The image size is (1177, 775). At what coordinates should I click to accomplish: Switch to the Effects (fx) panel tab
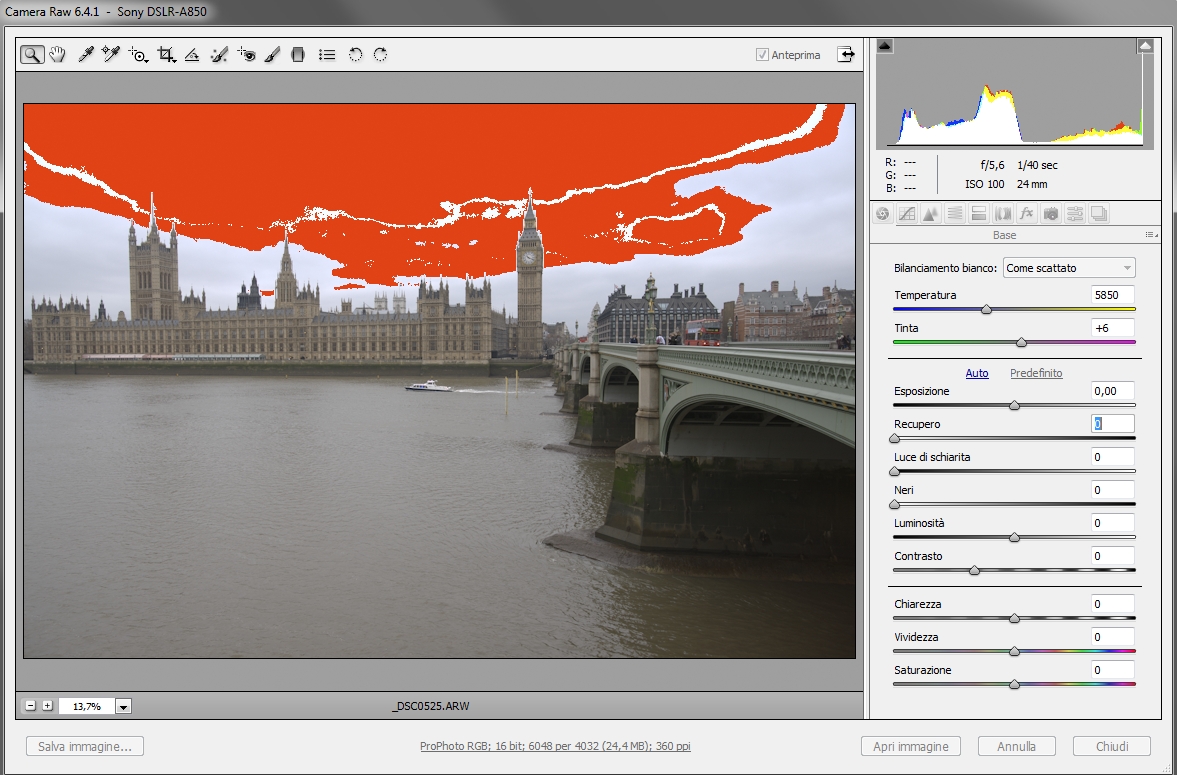click(x=1027, y=214)
